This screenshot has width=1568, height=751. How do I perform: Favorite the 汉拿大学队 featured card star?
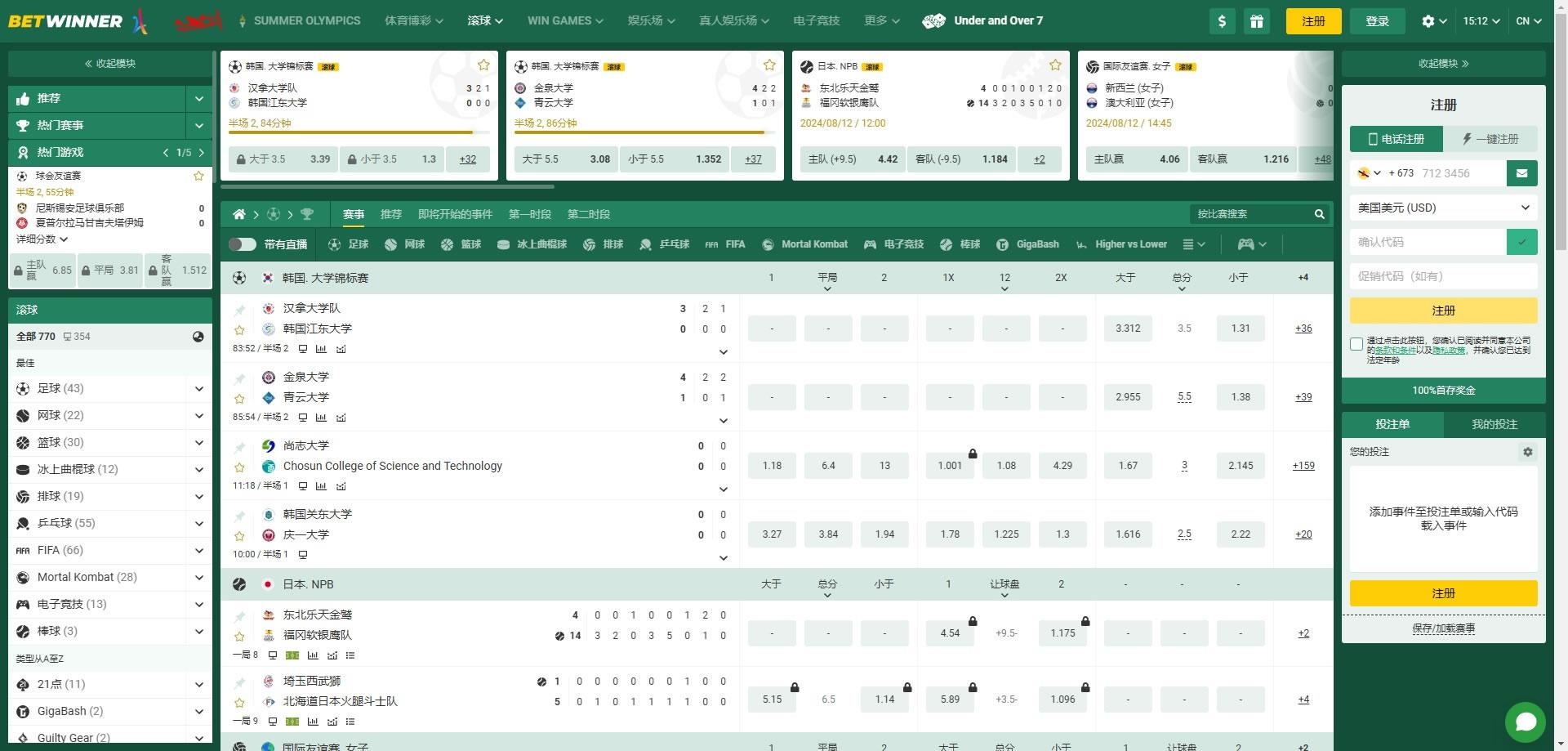click(483, 65)
